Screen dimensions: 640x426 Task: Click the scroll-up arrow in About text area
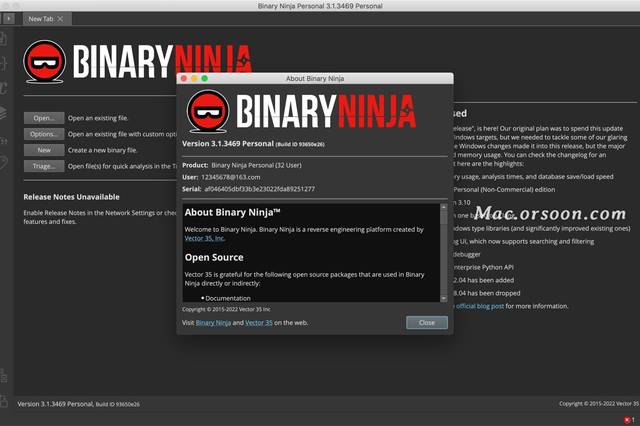point(444,207)
